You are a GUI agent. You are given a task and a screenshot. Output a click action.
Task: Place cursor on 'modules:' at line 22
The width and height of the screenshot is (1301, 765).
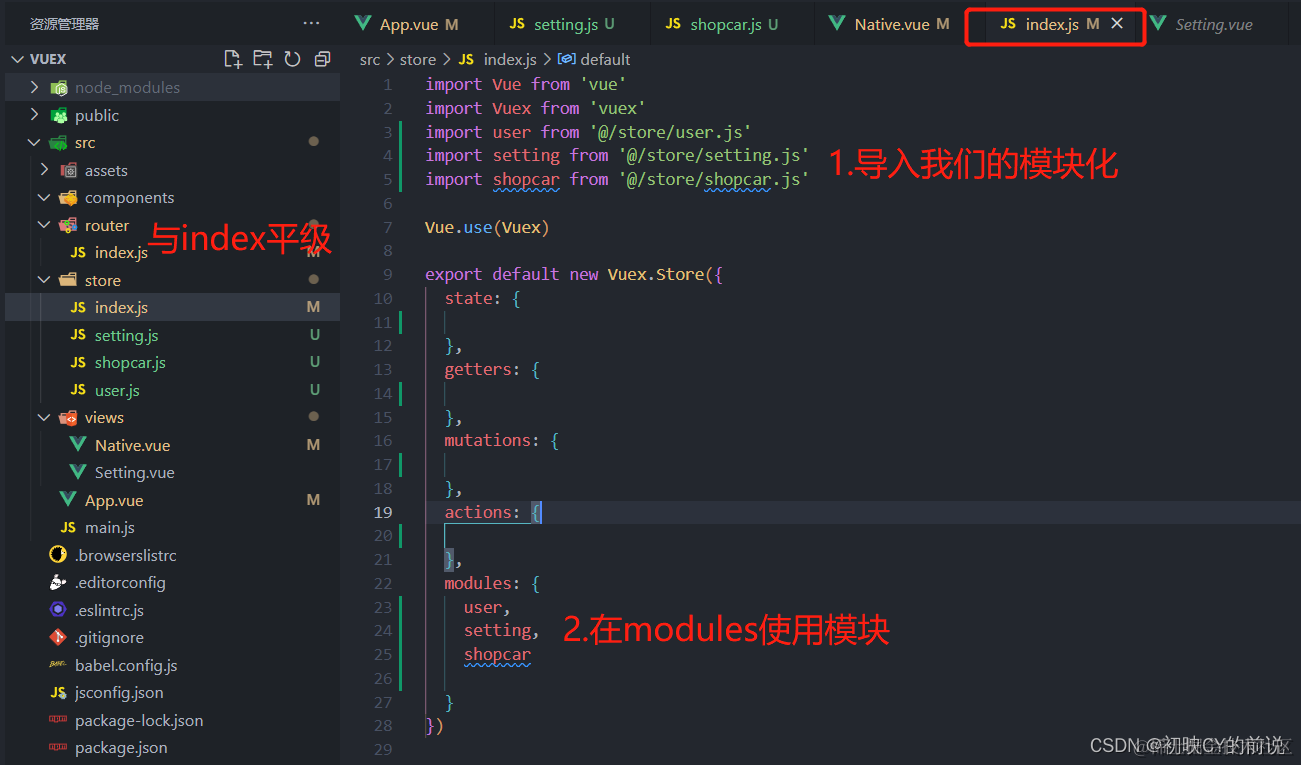tap(483, 584)
